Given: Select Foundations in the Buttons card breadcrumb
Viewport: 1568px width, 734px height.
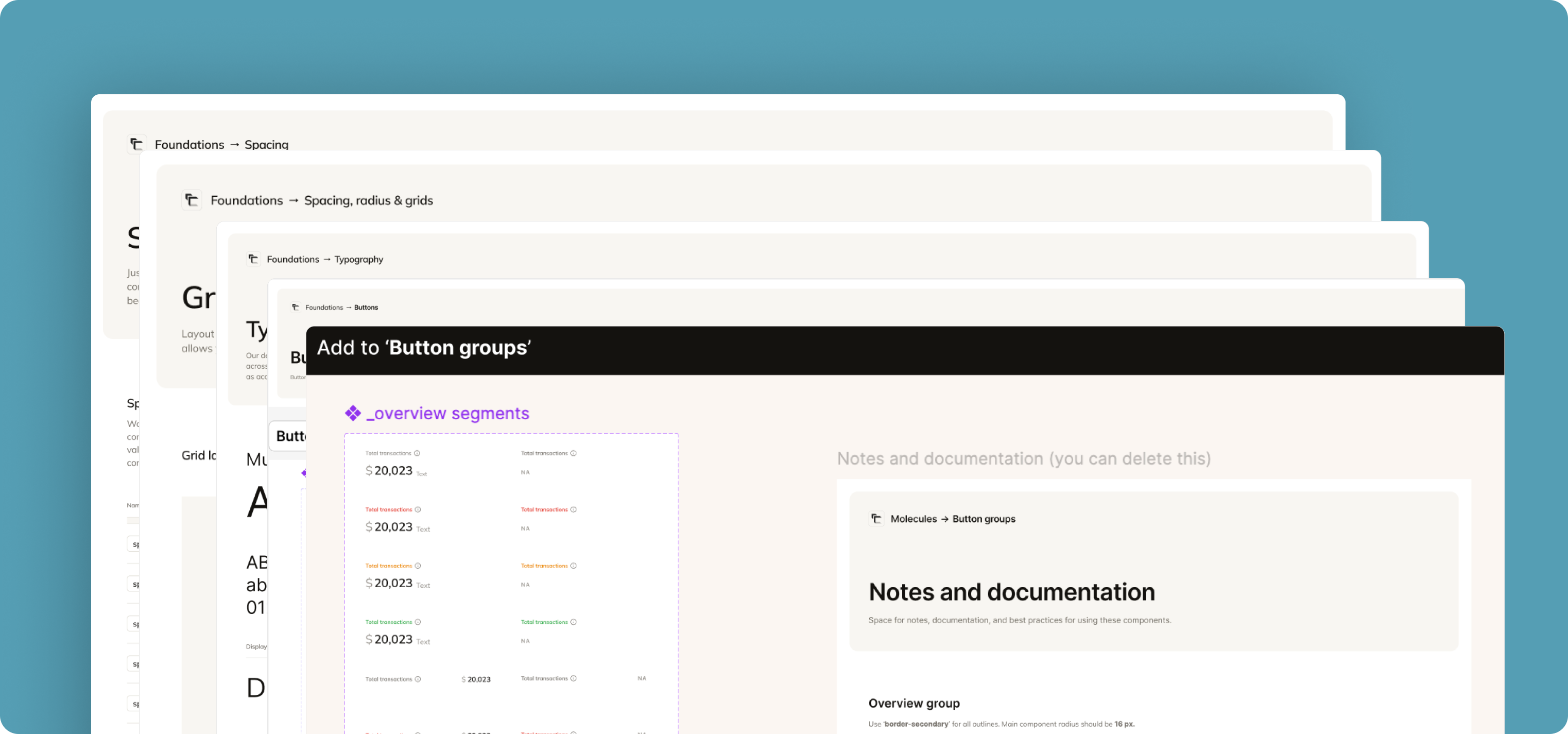Looking at the screenshot, I should tap(324, 308).
